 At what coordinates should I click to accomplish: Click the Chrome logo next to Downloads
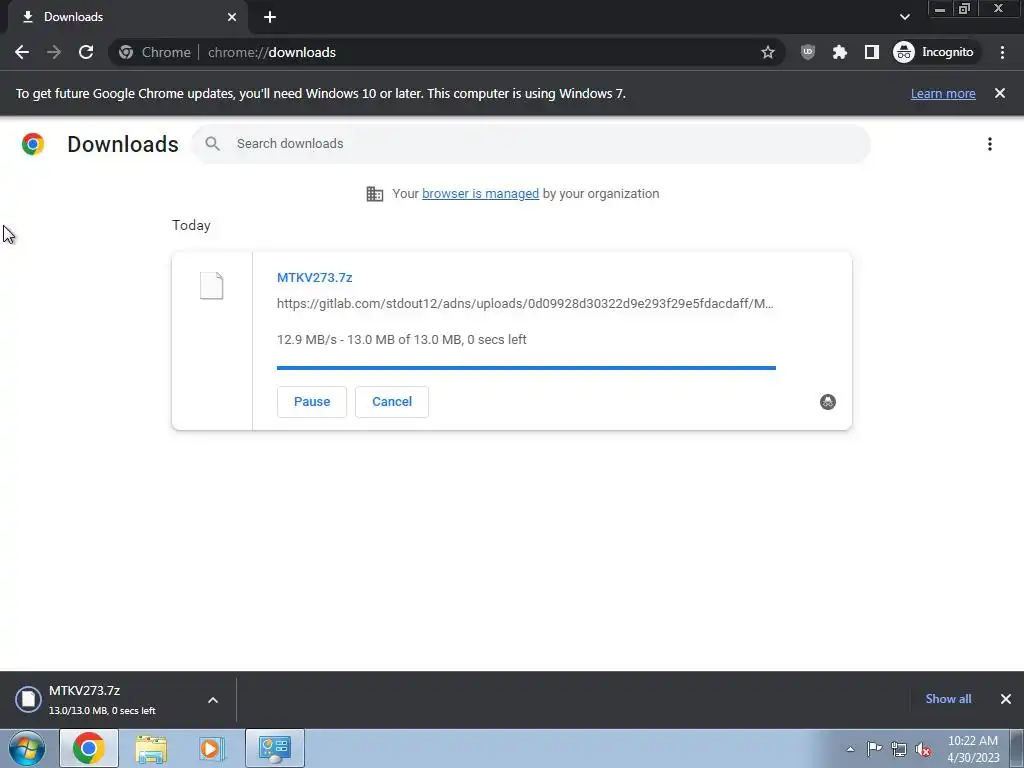pos(33,144)
